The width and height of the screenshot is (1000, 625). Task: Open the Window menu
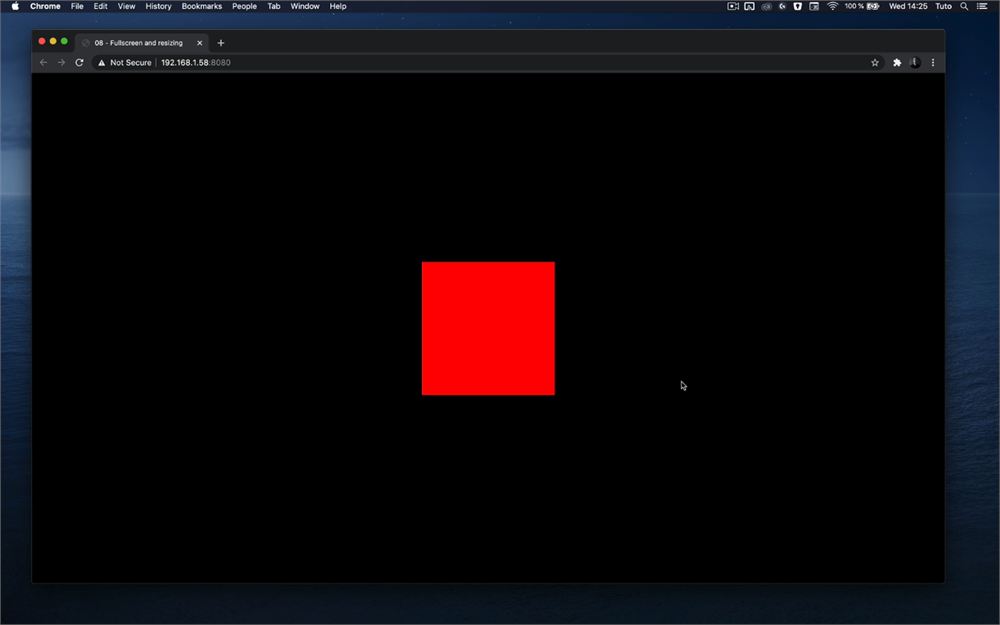click(x=305, y=6)
